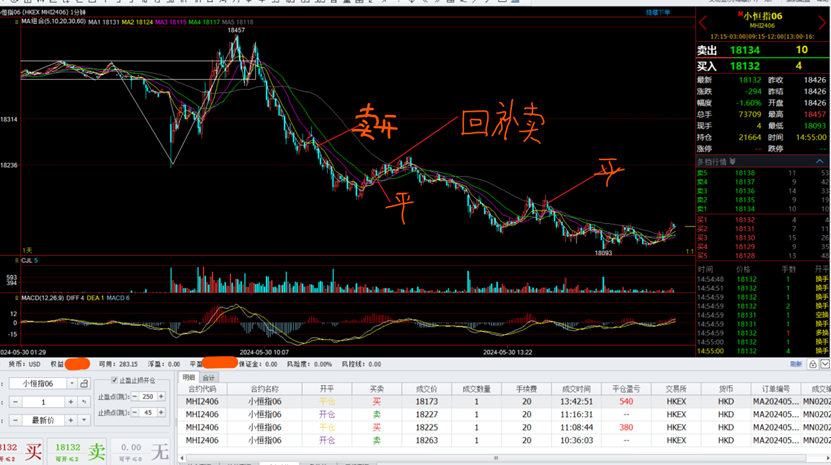The image size is (831, 465).
Task: Click the 1天 period label on chart
Action: click(x=27, y=250)
